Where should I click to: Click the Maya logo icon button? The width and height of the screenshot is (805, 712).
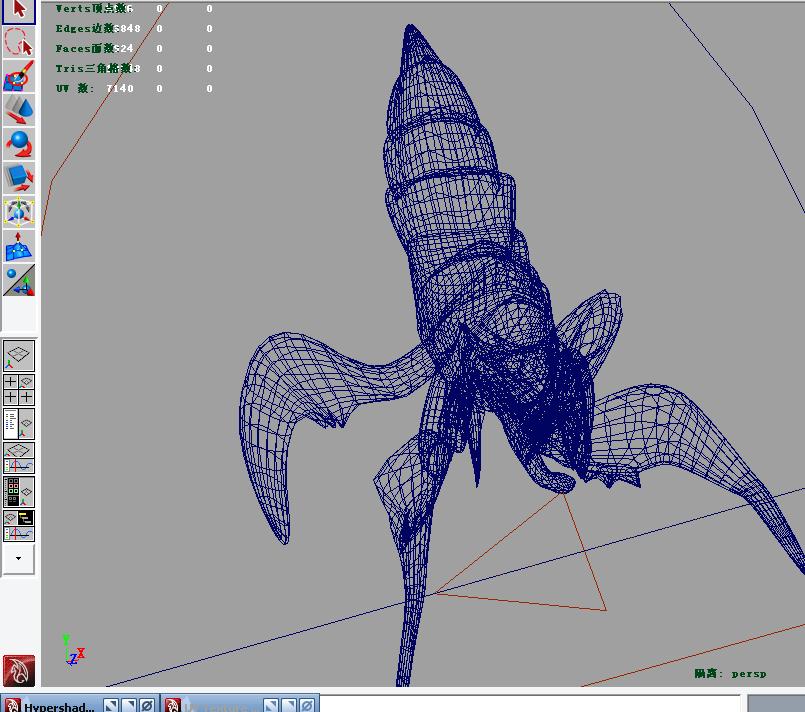click(19, 670)
